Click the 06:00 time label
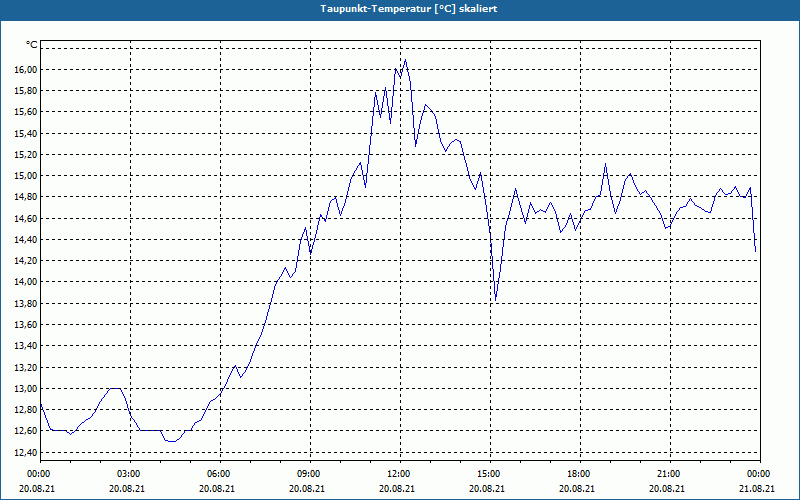Screen dimensions: 800x500 pyautogui.click(x=220, y=474)
